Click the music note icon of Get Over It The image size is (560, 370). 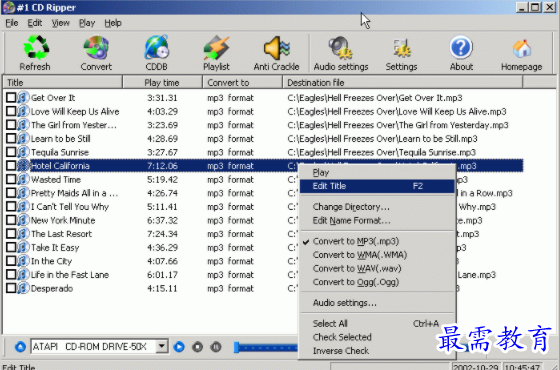(23, 98)
